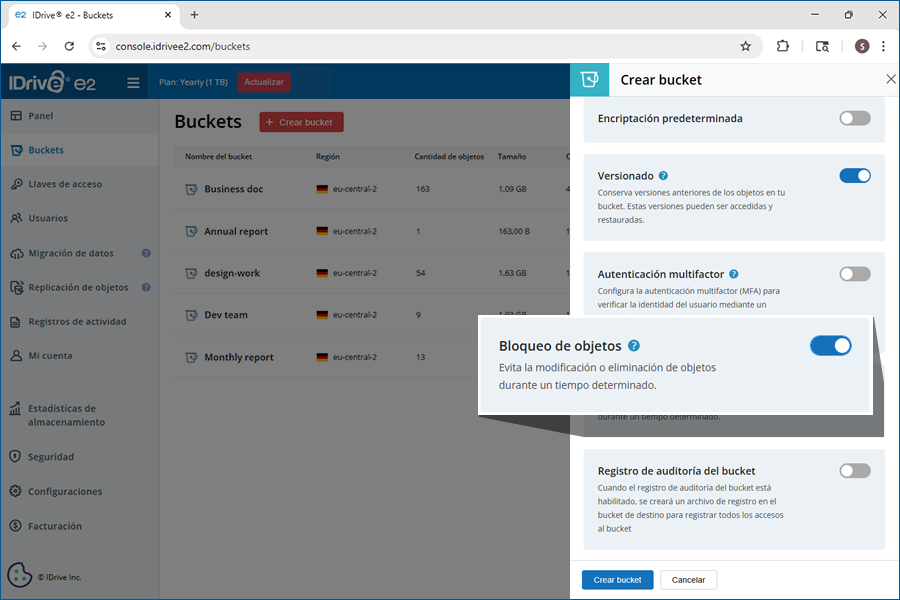
Task: Click the Versionado help question icon
Action: click(664, 176)
